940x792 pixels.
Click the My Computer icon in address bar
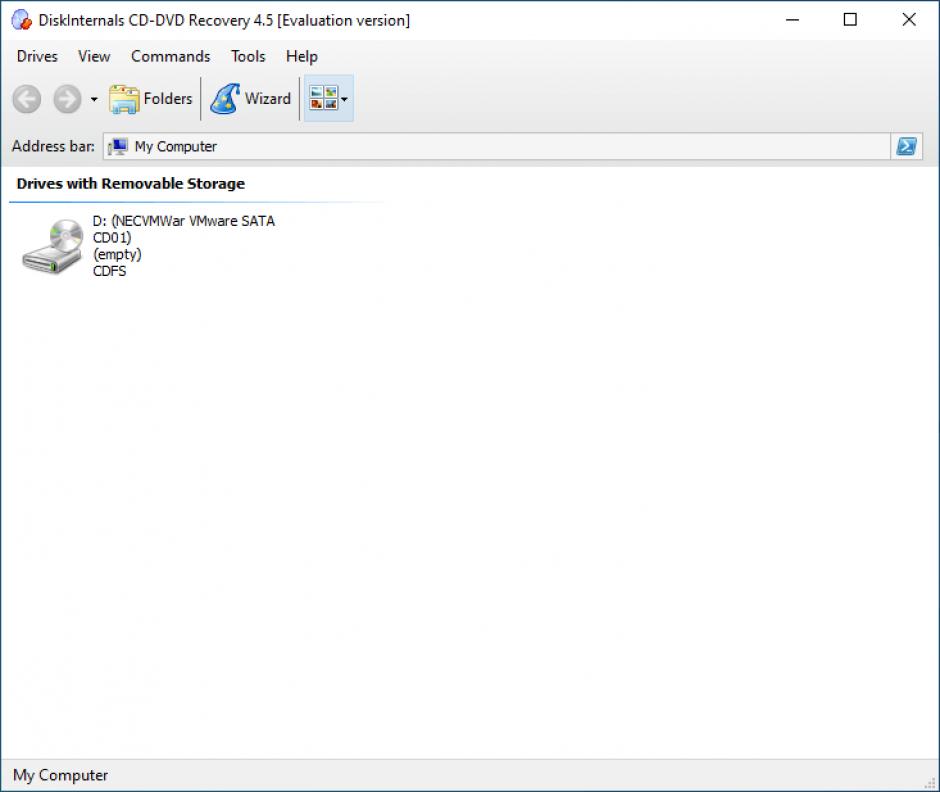(118, 146)
